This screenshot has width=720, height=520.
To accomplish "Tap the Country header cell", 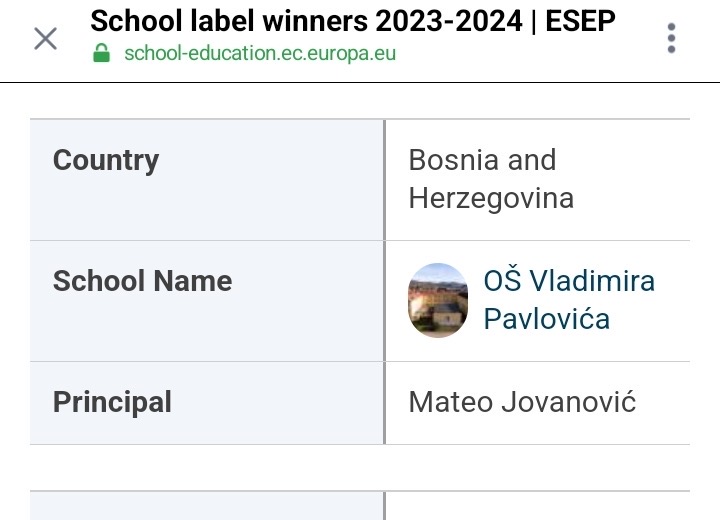I will click(x=207, y=180).
